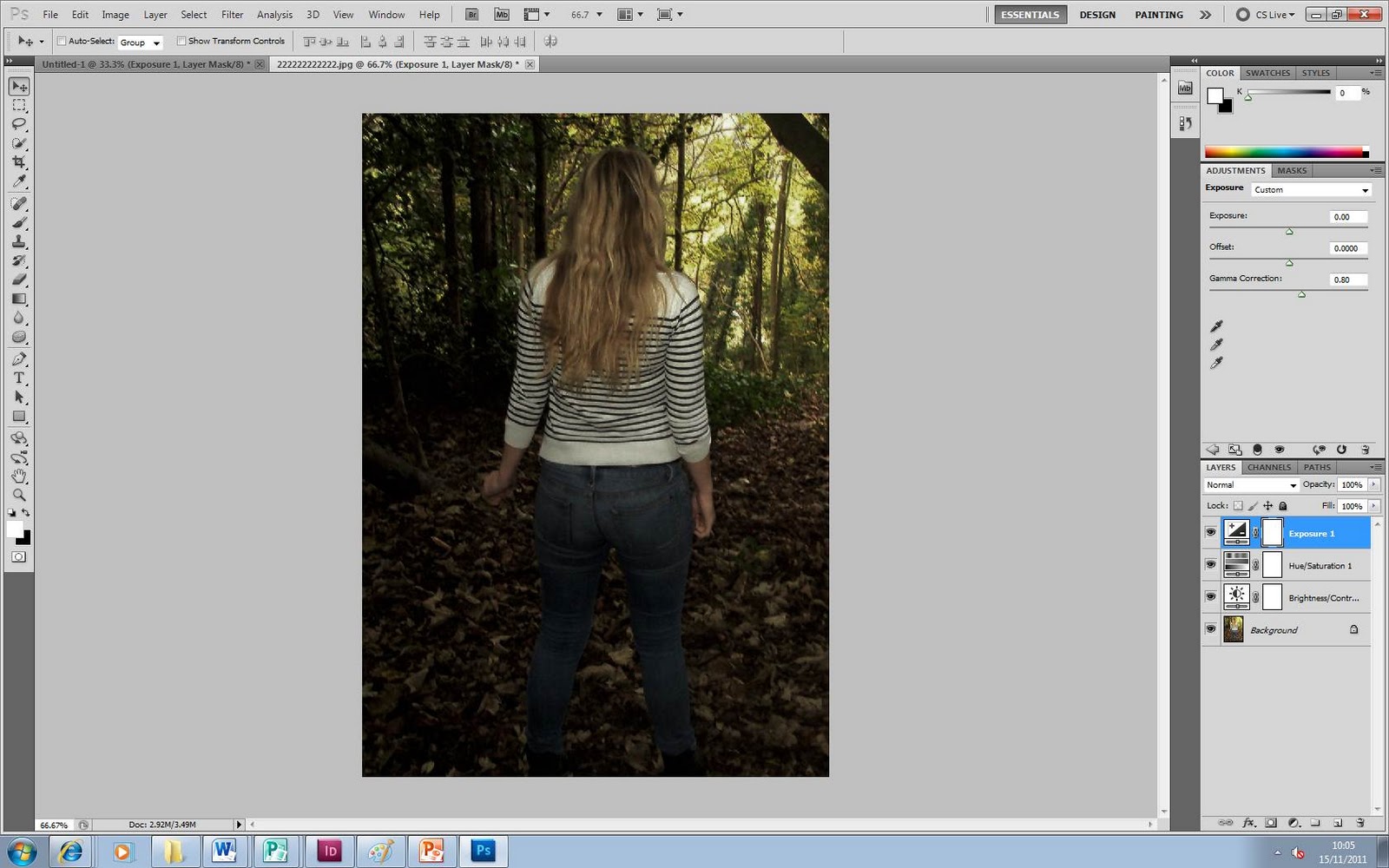The image size is (1389, 868).
Task: Enable the Auto-Select checkbox
Action: coord(60,40)
